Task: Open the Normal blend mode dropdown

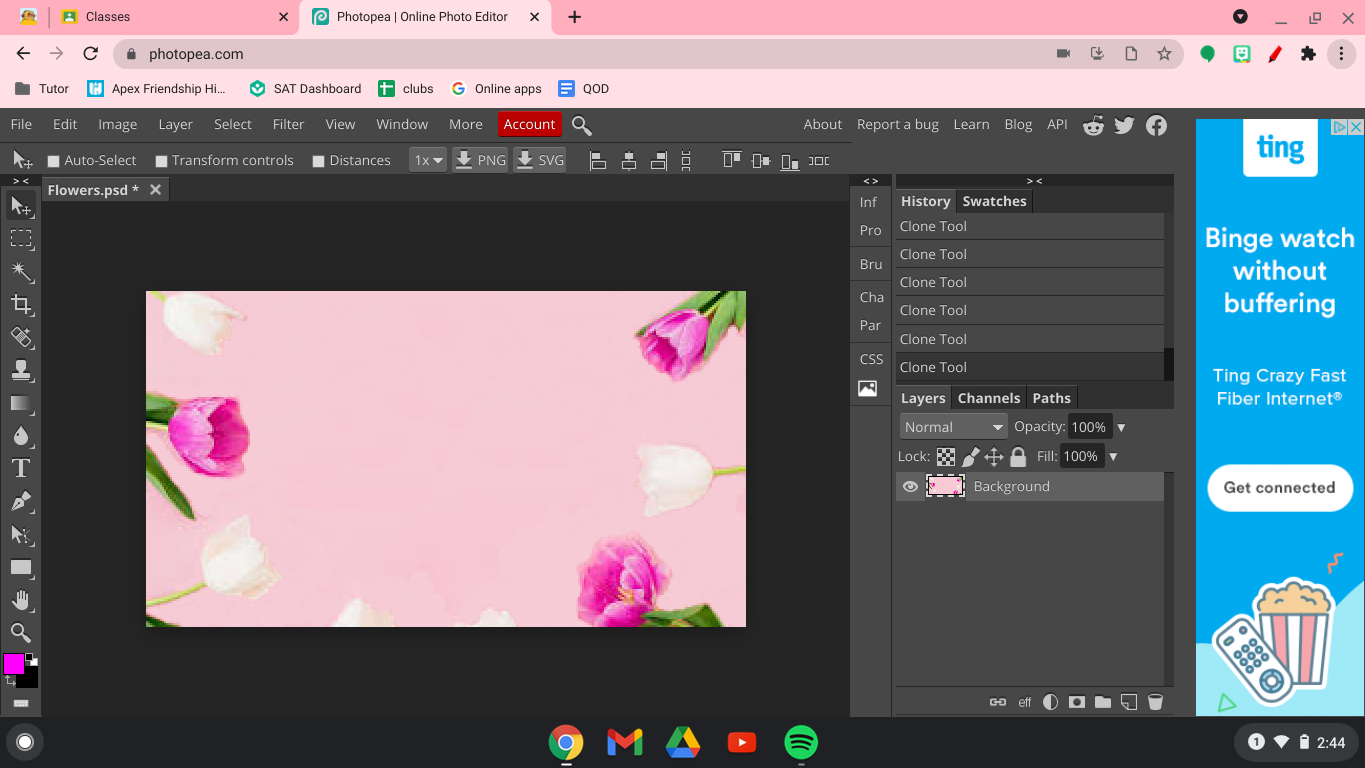Action: tap(952, 427)
